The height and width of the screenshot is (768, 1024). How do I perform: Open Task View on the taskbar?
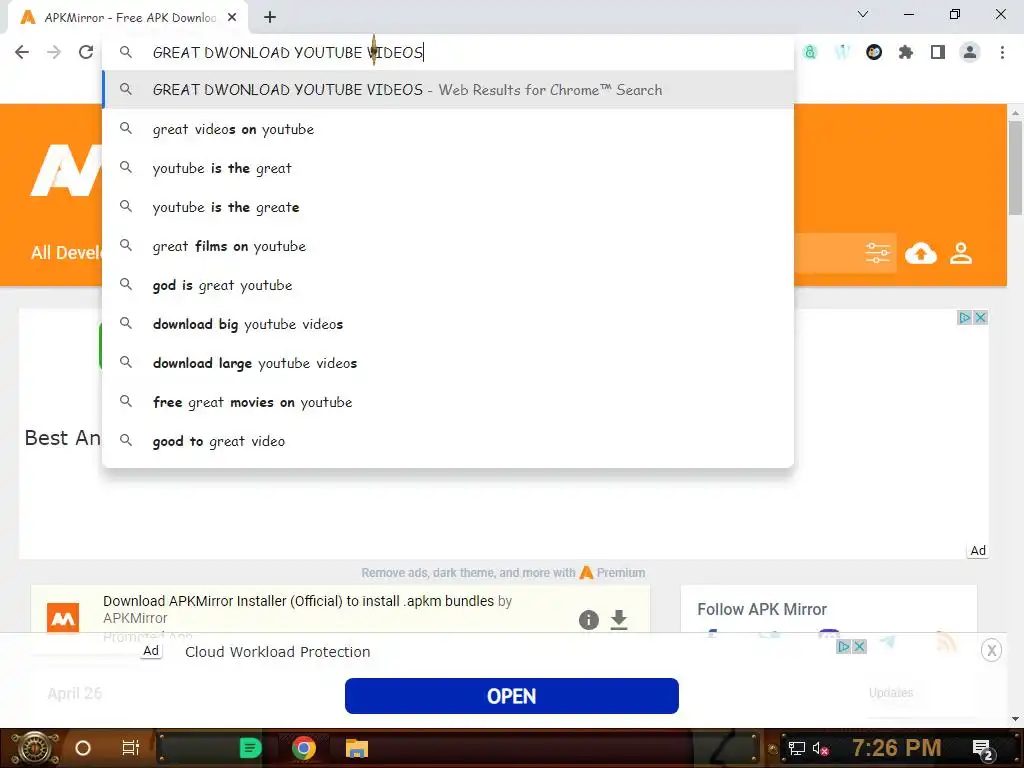[x=131, y=748]
